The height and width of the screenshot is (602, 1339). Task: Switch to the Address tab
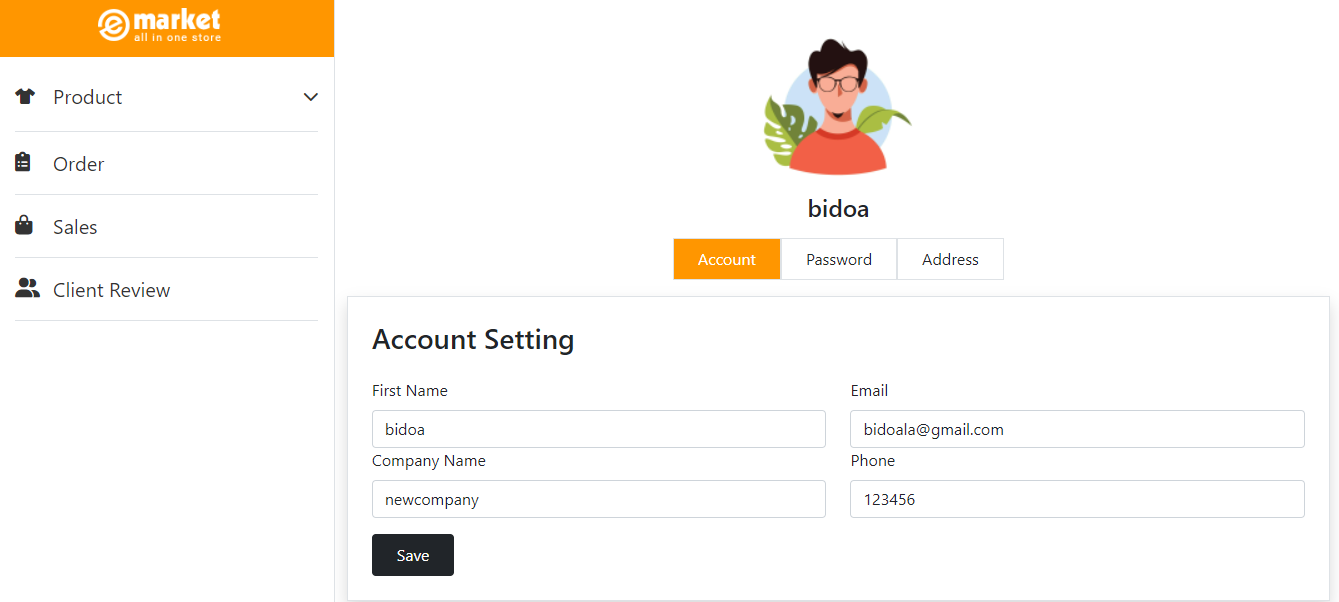click(x=950, y=259)
